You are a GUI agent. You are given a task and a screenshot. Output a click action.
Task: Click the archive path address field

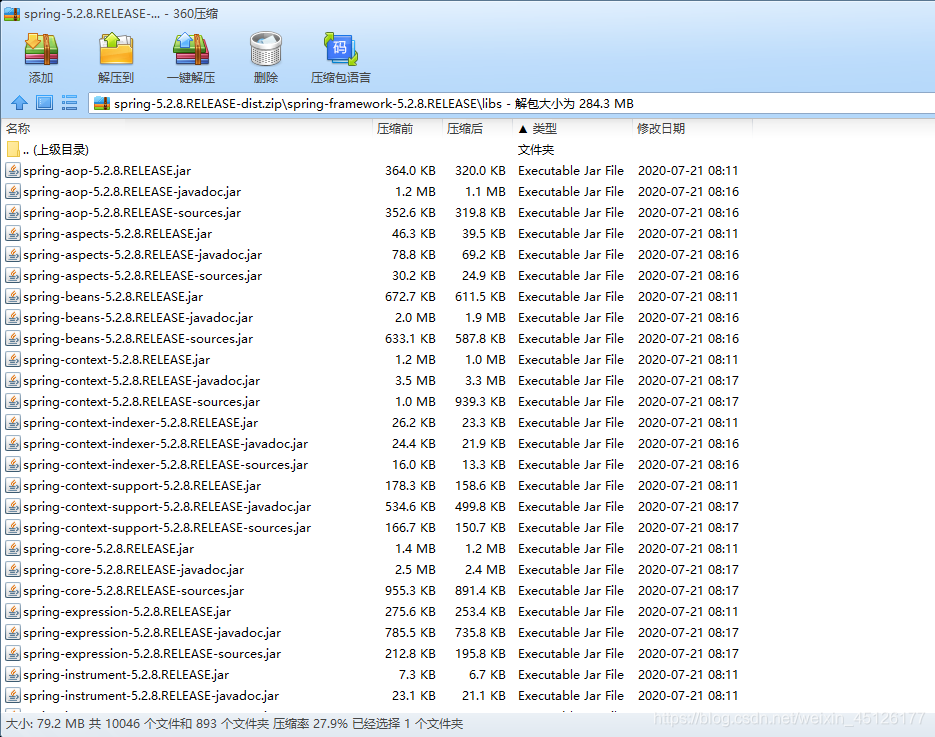(x=512, y=104)
